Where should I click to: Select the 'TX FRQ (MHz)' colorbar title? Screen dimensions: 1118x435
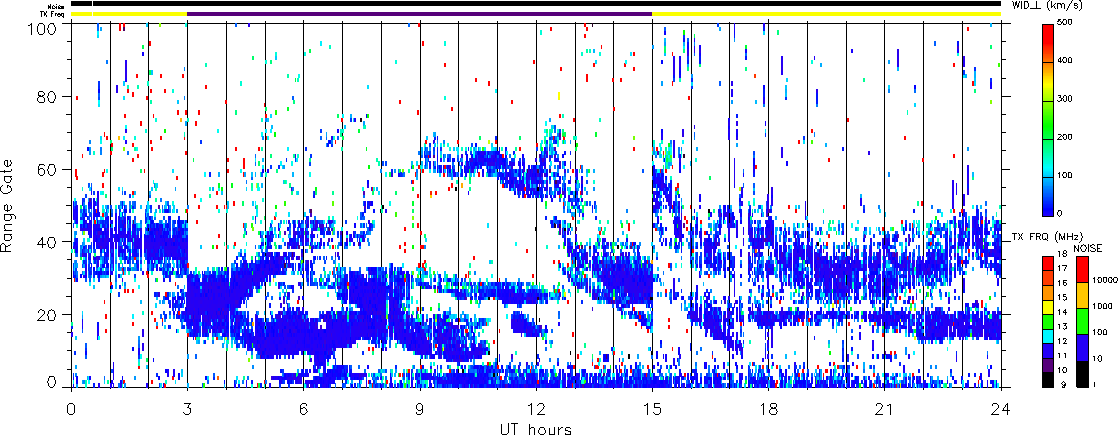click(1047, 237)
